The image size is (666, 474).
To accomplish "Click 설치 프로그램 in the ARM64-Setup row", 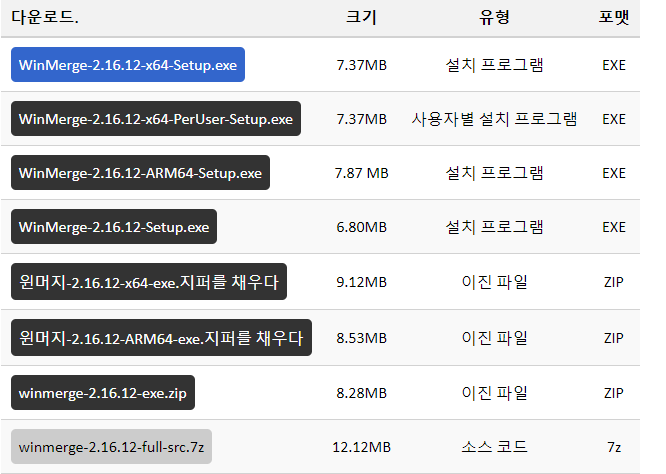I will pyautogui.click(x=494, y=173).
